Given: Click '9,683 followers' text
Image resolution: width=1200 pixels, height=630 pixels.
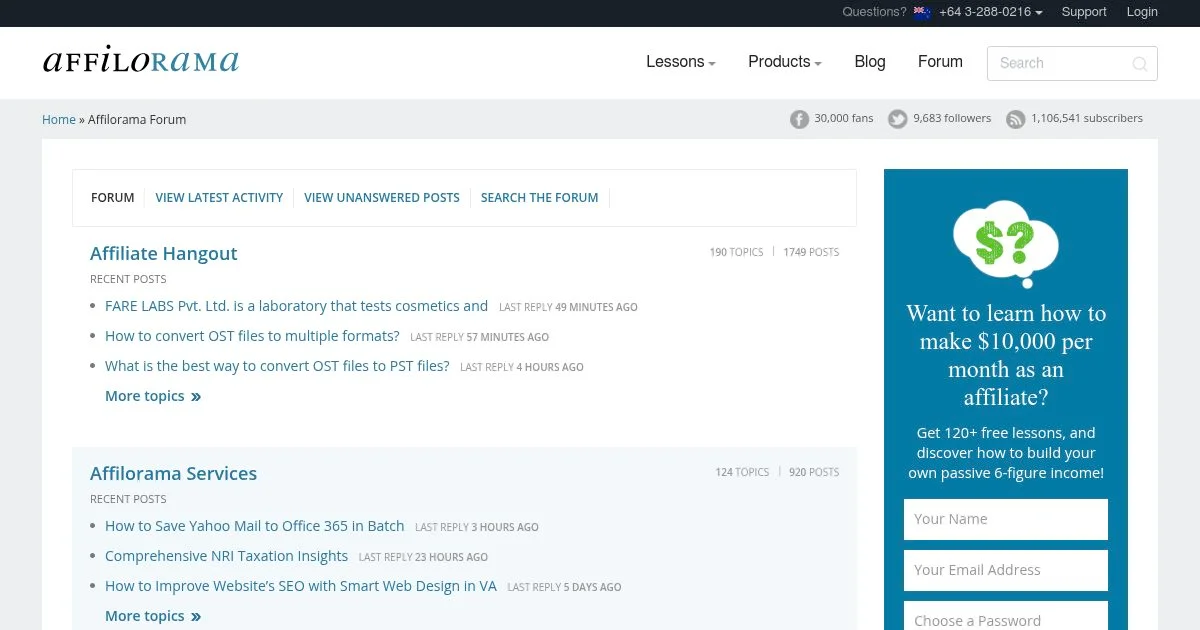Looking at the screenshot, I should (952, 118).
